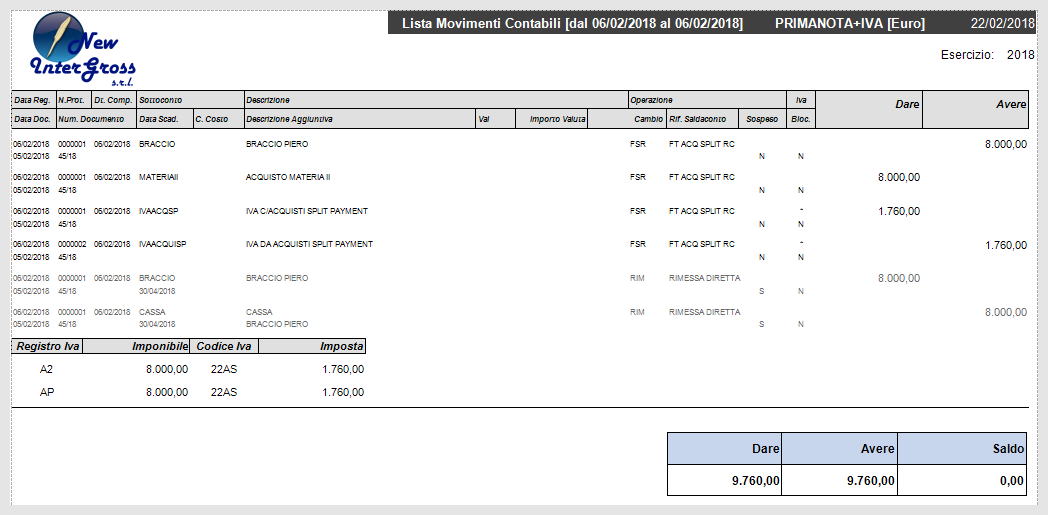This screenshot has width=1048, height=515.
Task: Select the 'IVAACQUISP' sottoconto entry
Action: click(162, 244)
